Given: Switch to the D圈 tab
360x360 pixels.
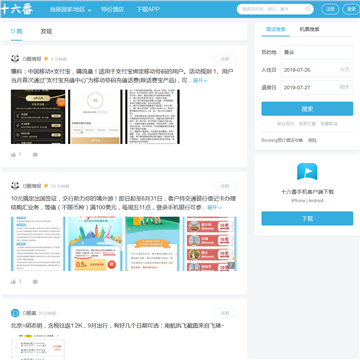Looking at the screenshot, I should pyautogui.click(x=16, y=31).
